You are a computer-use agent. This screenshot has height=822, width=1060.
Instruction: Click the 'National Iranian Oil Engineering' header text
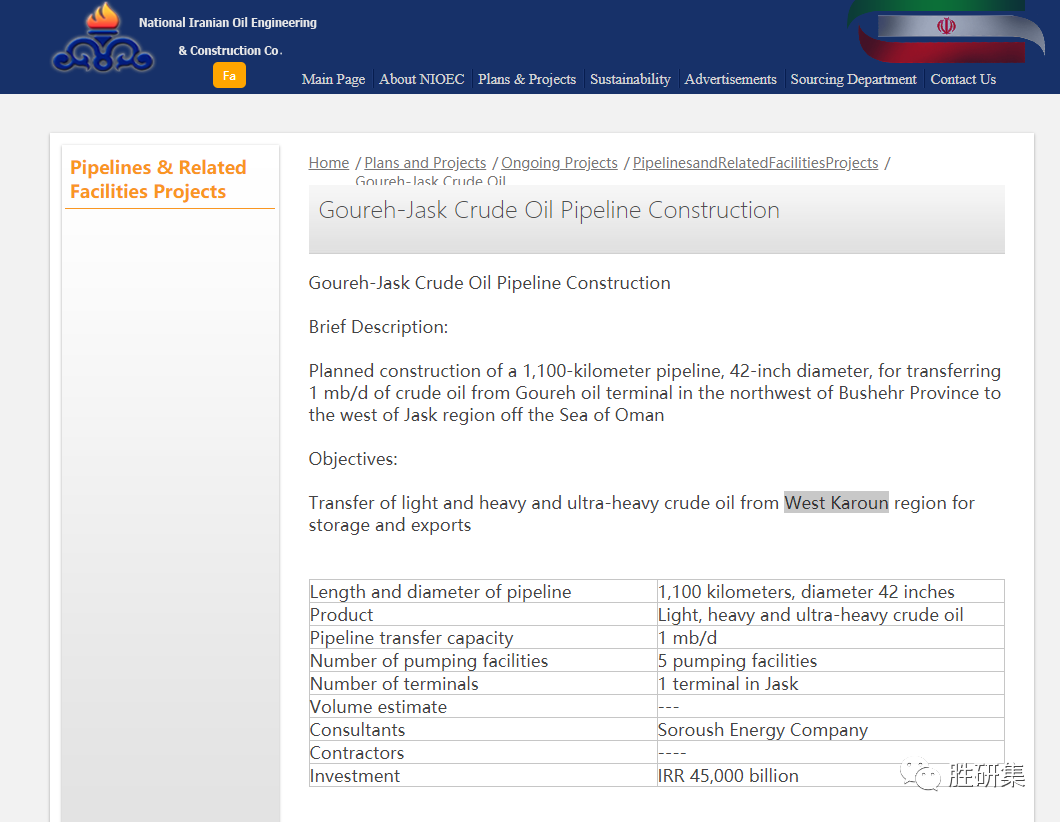(228, 22)
